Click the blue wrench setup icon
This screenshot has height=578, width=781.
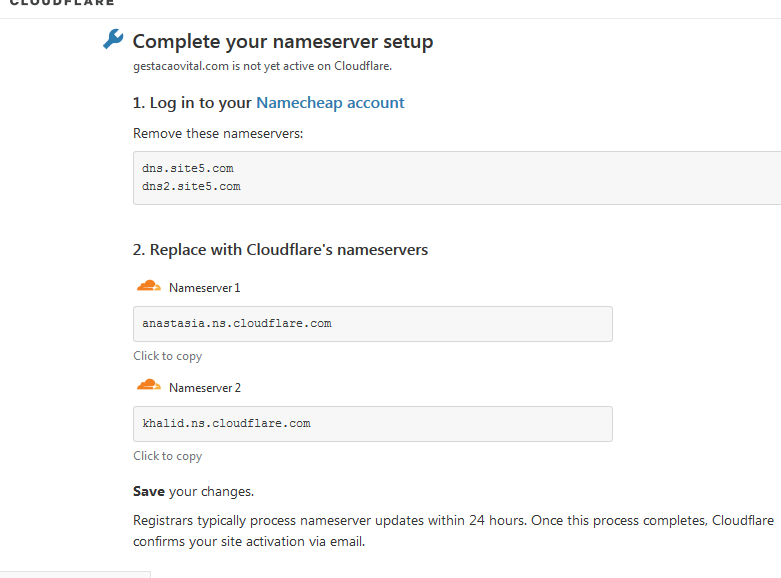[113, 39]
